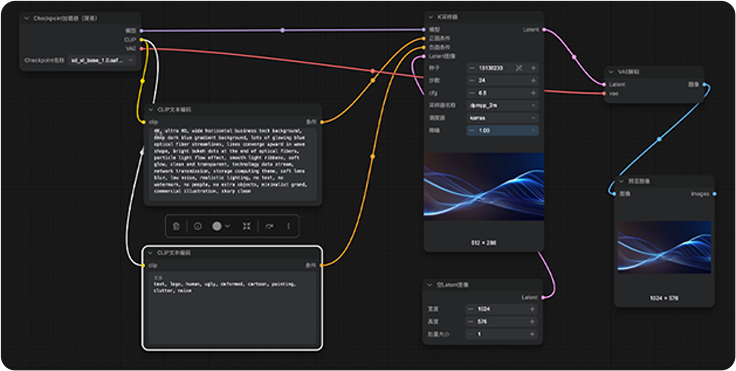Increase cfg 6.5 with plus button
The height and width of the screenshot is (371, 736).
click(x=534, y=93)
